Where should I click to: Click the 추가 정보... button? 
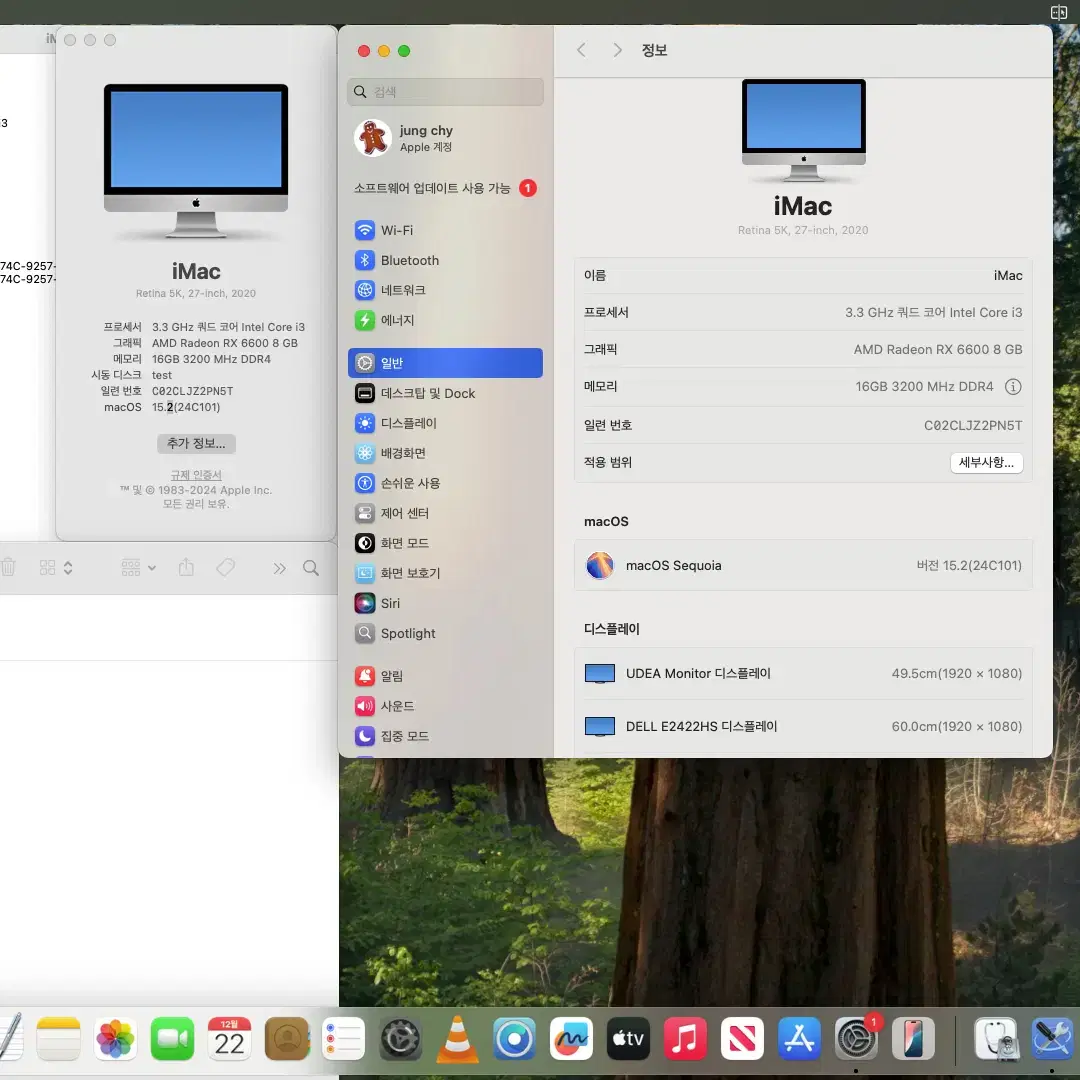[x=196, y=444]
